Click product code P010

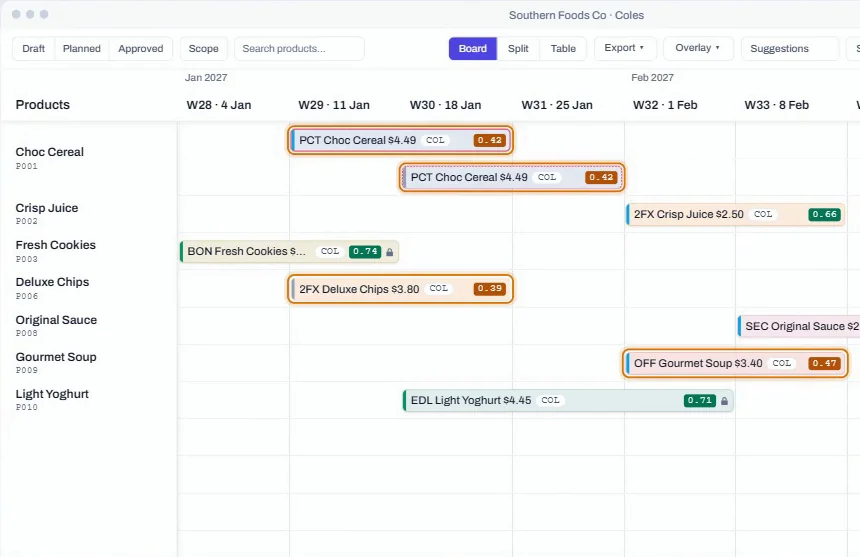[26, 407]
